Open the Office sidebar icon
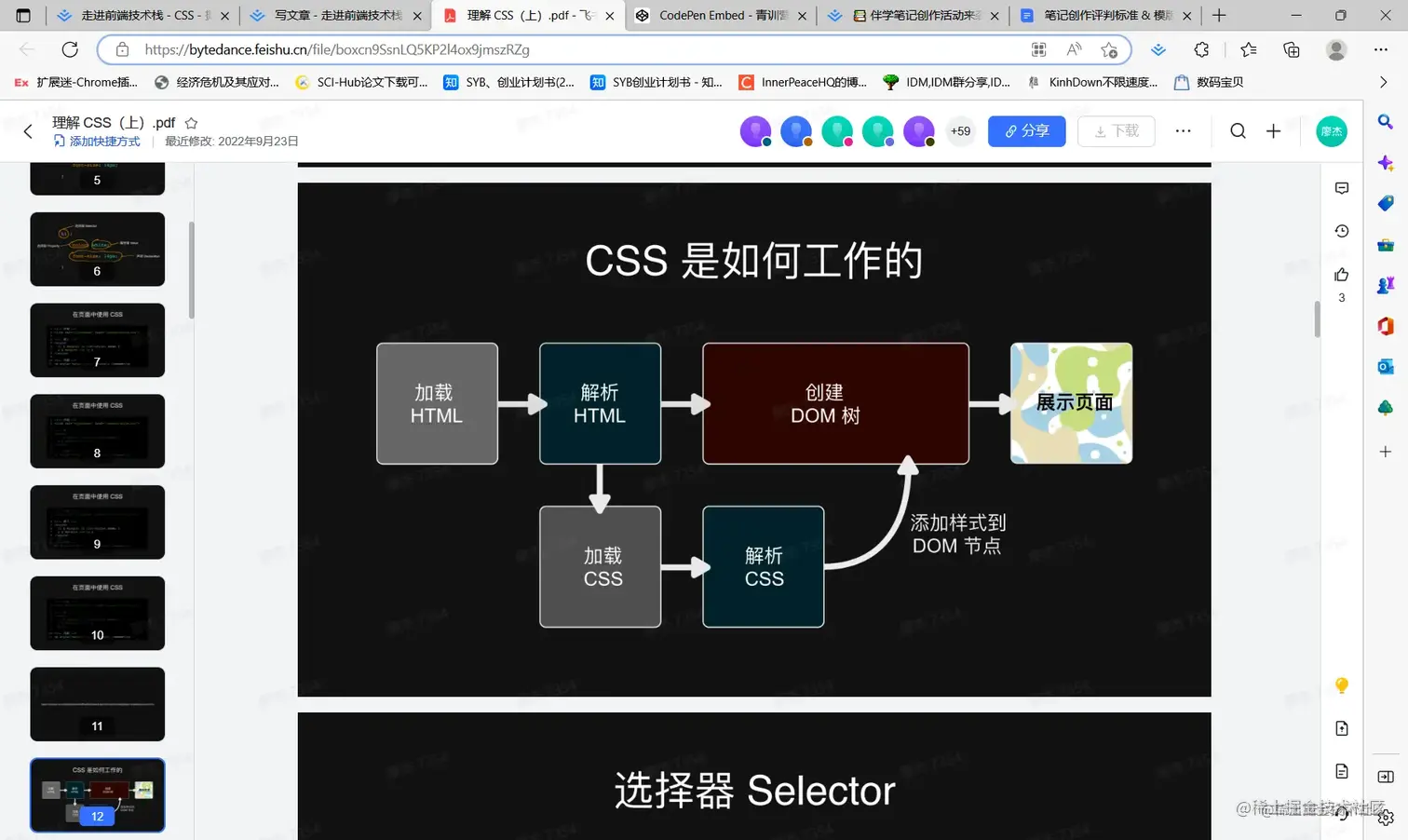The width and height of the screenshot is (1408, 840). [1385, 325]
